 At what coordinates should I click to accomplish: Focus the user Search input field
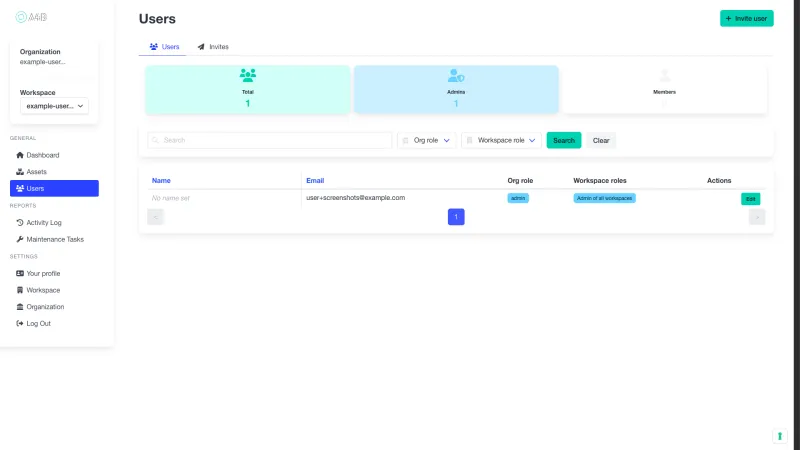[269, 140]
